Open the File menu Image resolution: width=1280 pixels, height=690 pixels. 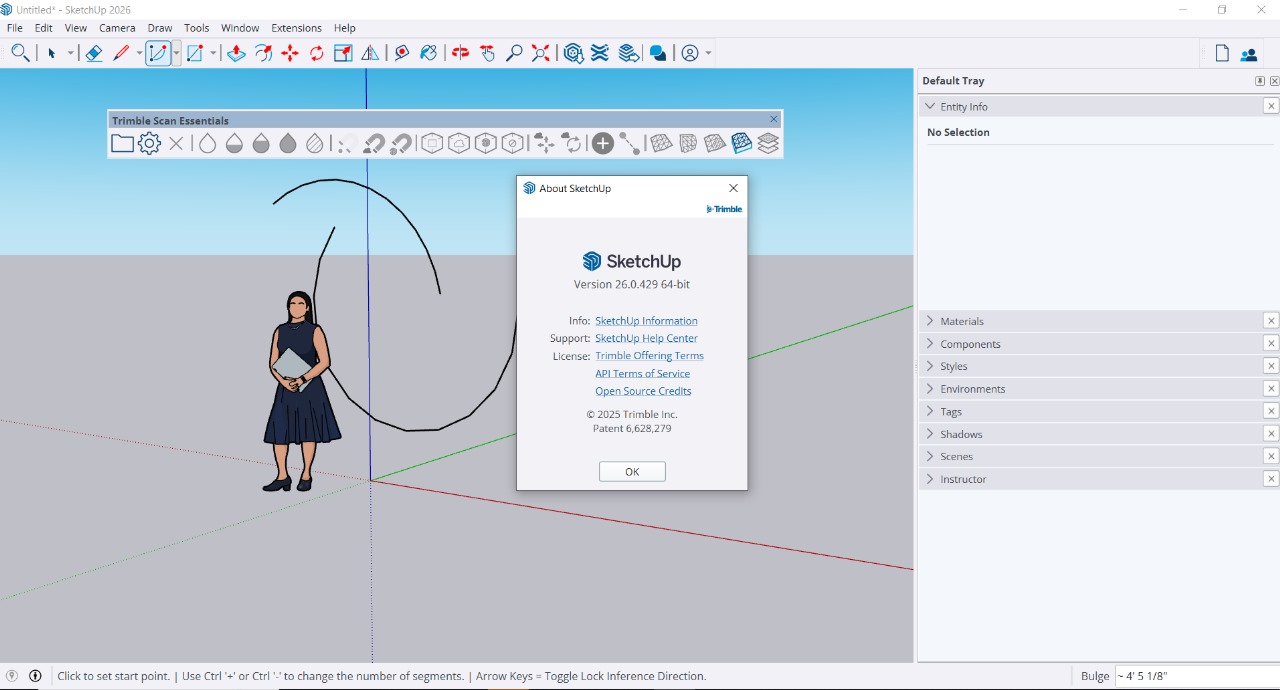15,28
